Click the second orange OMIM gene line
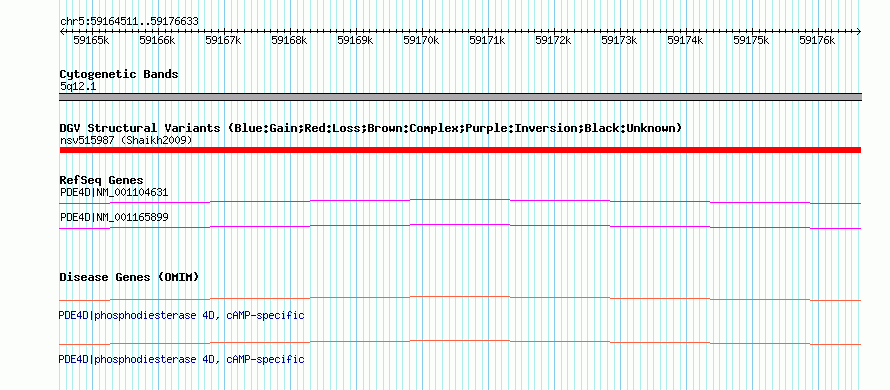Screen dimensions: 890x390 click(x=460, y=342)
